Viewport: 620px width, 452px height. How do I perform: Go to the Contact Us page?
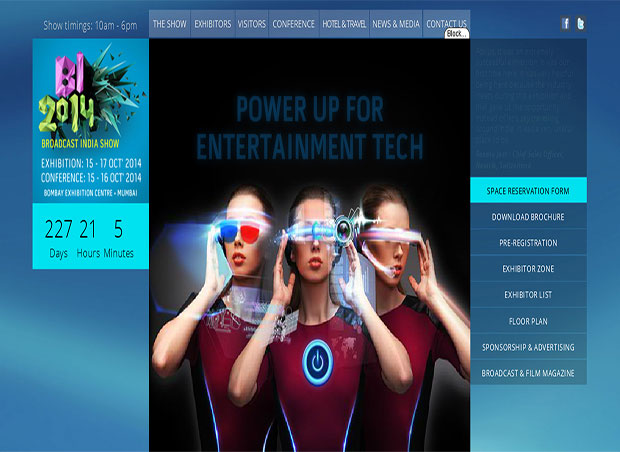446,22
